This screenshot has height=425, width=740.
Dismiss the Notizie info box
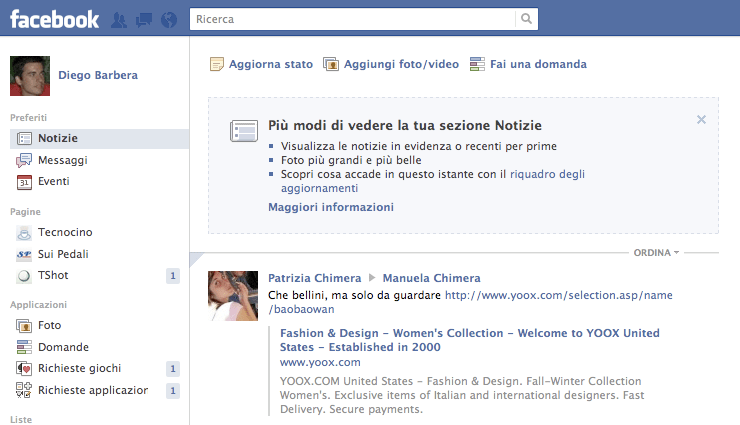click(701, 120)
